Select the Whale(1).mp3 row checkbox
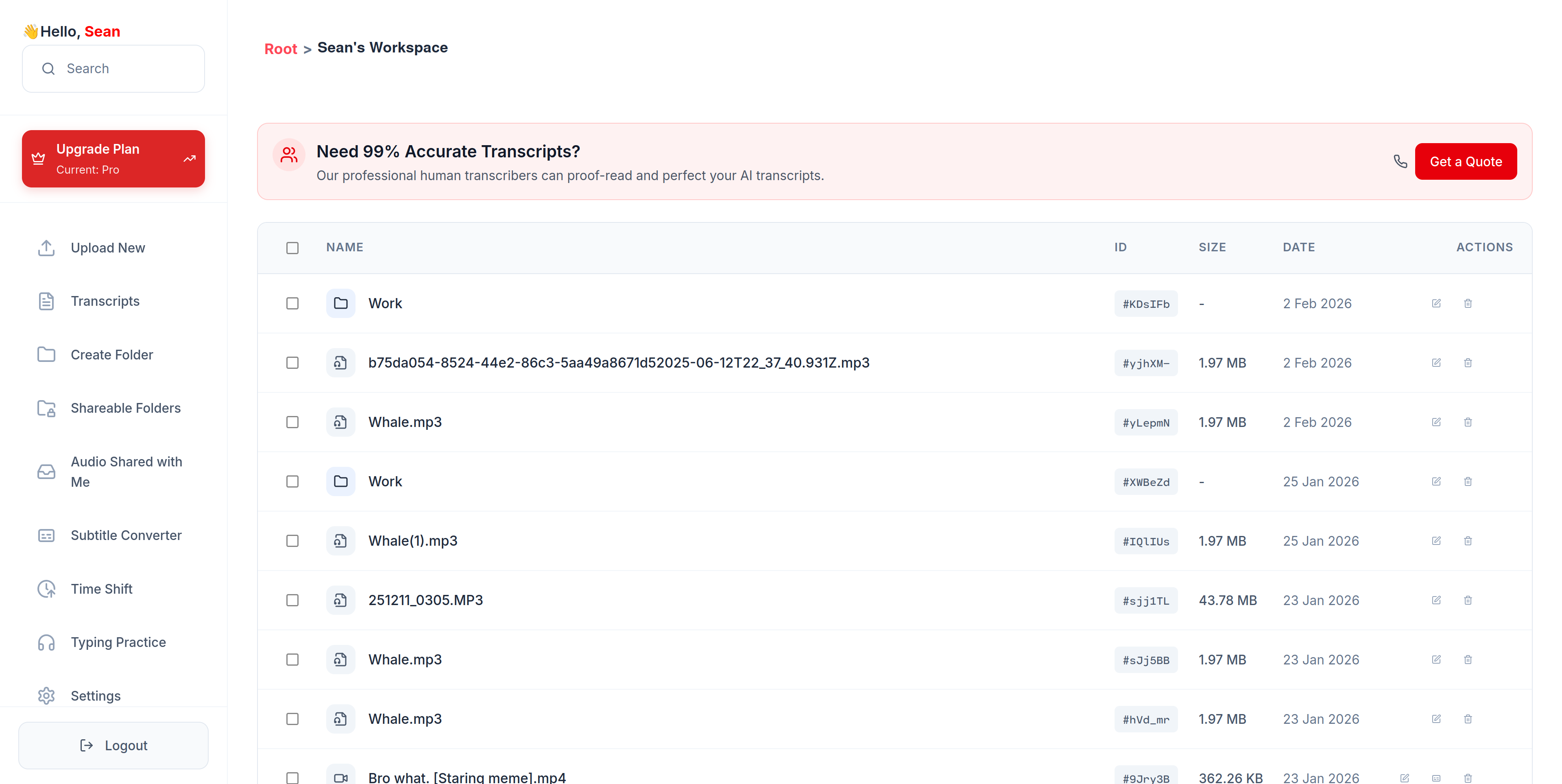The height and width of the screenshot is (784, 1562). pos(292,540)
